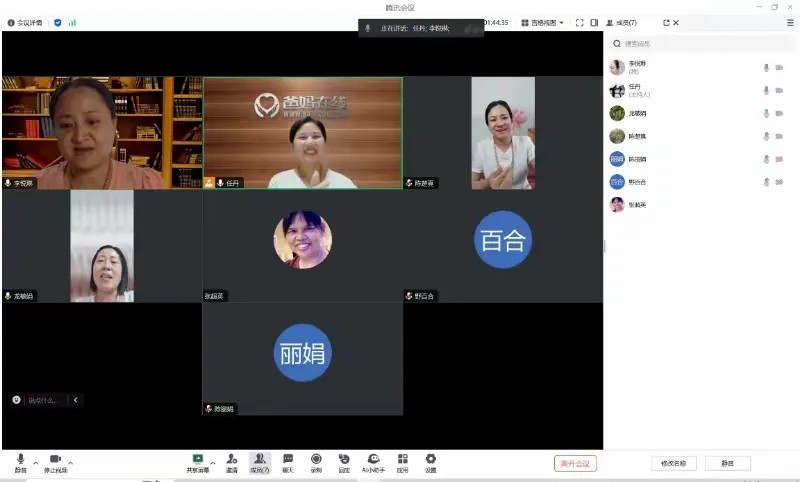Click the member search field

700,44
